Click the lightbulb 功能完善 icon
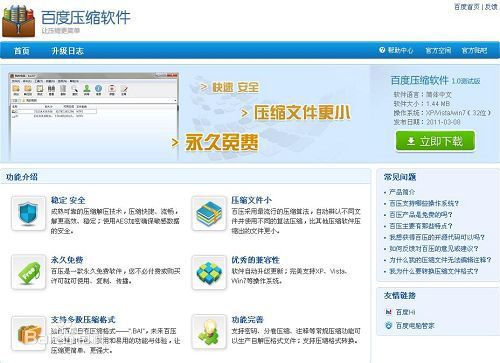 [209, 332]
